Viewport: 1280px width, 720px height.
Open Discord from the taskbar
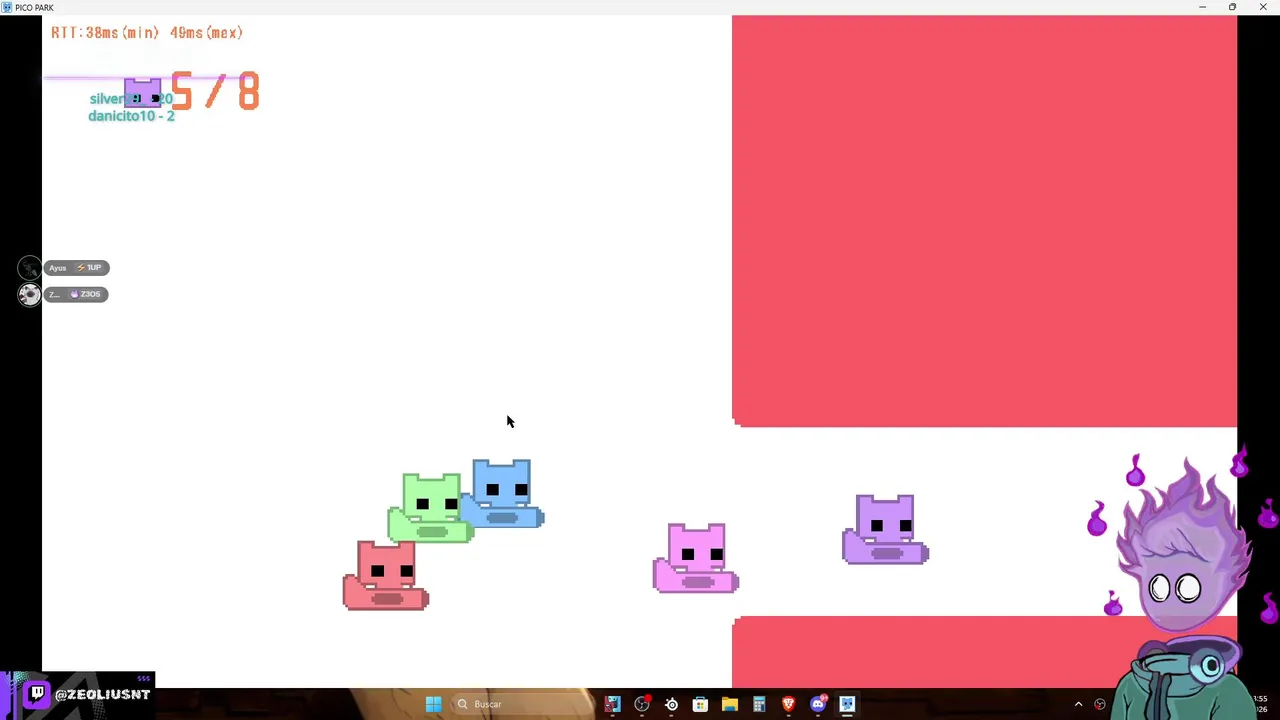click(818, 704)
